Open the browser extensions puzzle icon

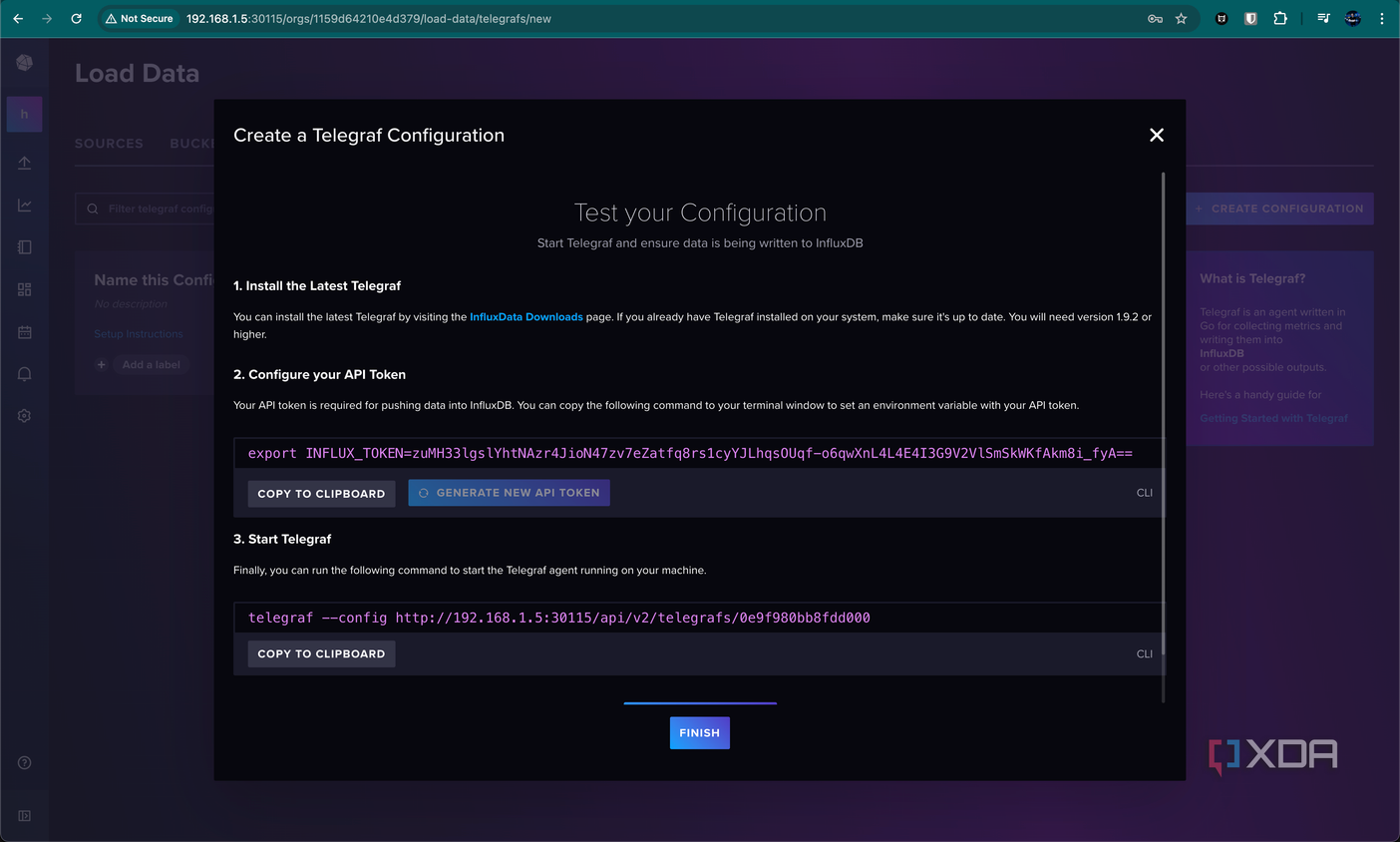(1280, 18)
